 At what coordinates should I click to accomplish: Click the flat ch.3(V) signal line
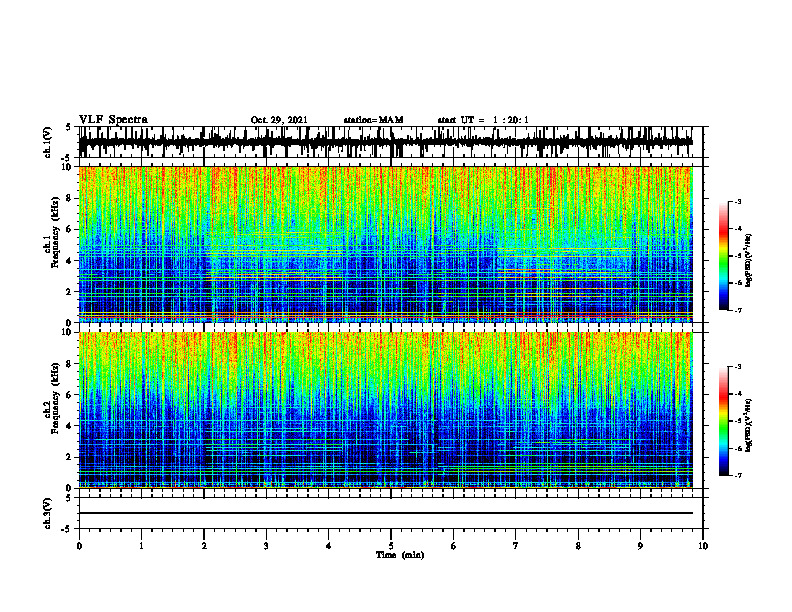[x=385, y=513]
